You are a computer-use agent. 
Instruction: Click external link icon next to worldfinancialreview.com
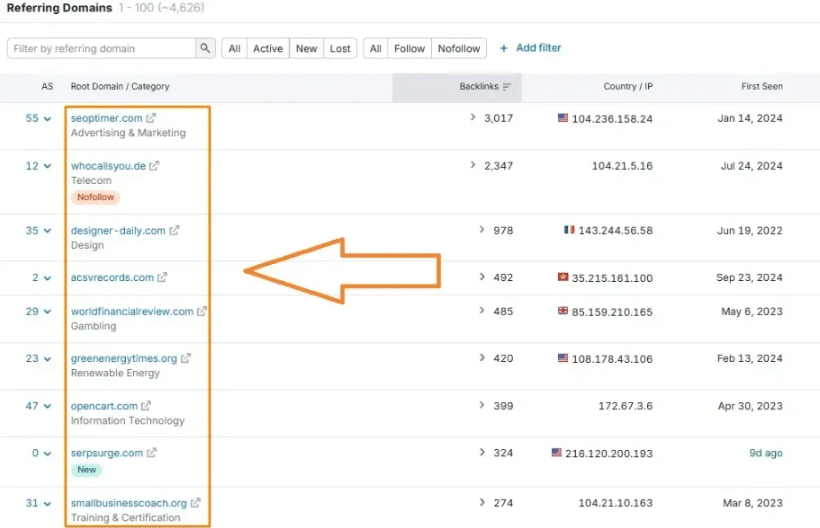pos(202,311)
